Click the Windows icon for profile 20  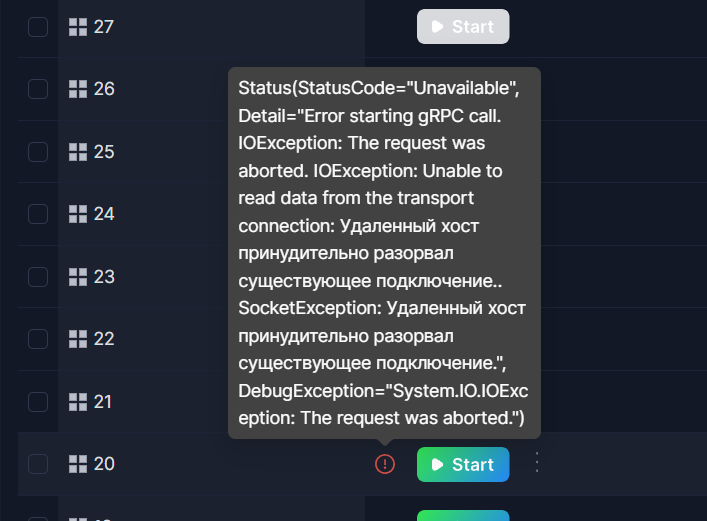tap(78, 464)
